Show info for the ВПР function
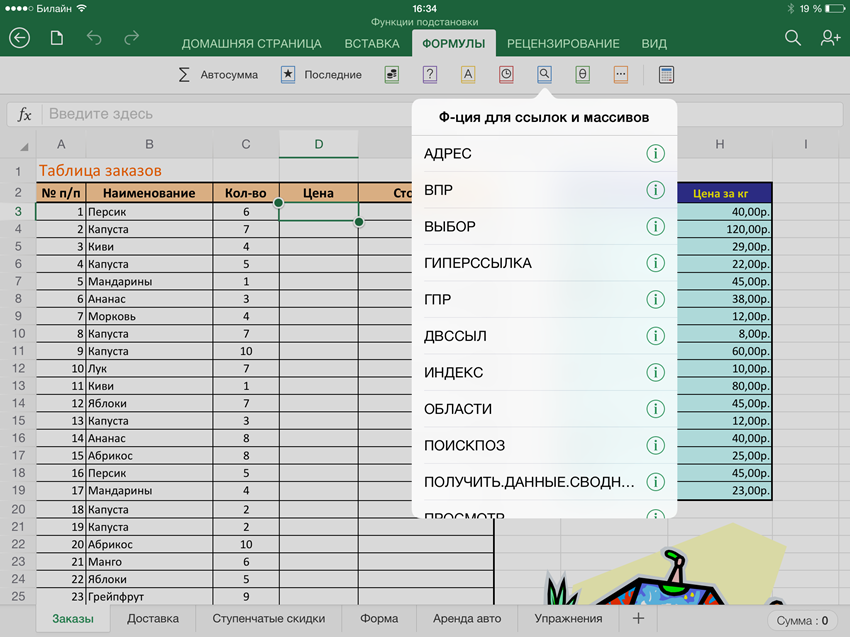The image size is (850, 637). click(x=655, y=190)
